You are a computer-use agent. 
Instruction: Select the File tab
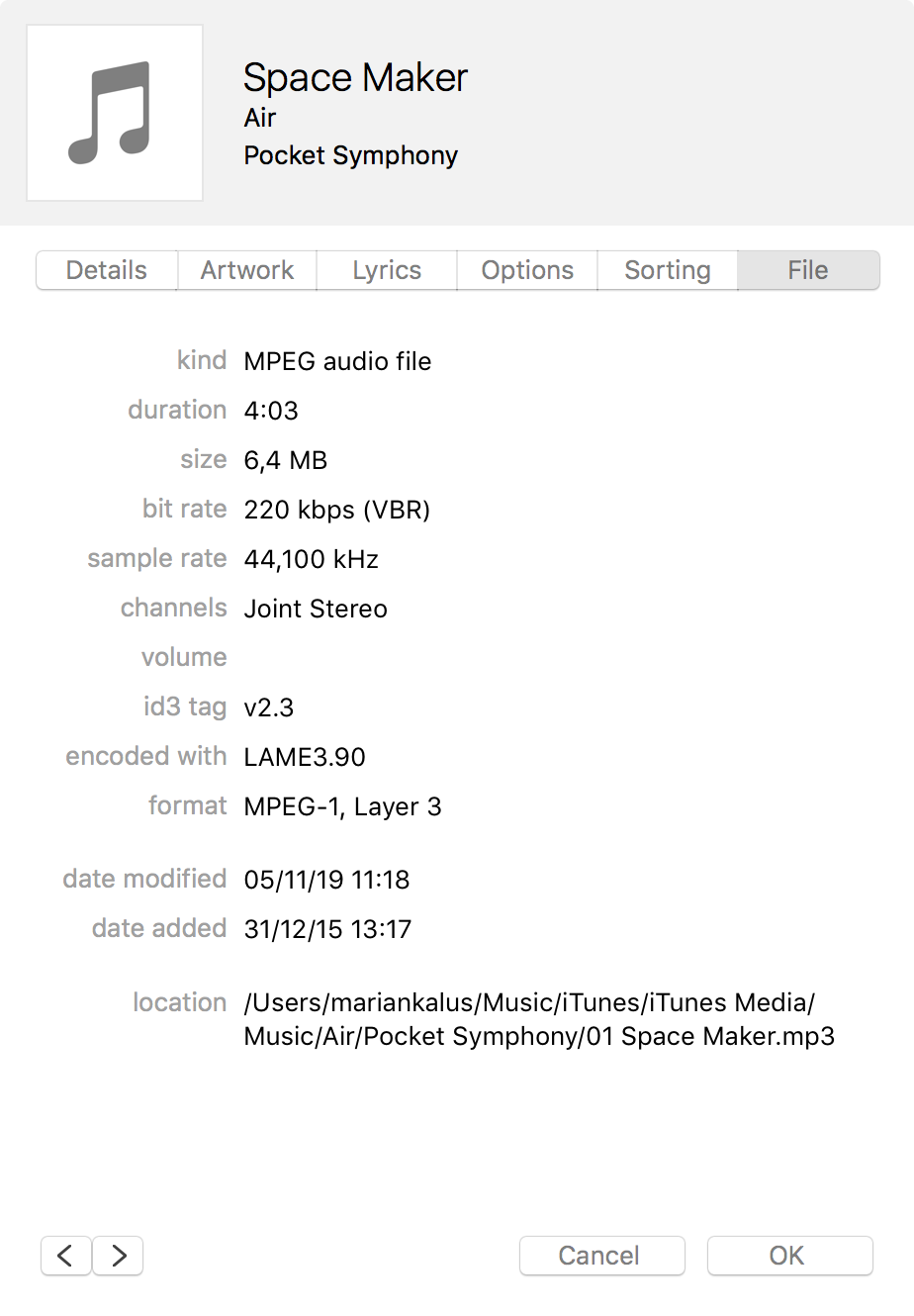pos(808,270)
